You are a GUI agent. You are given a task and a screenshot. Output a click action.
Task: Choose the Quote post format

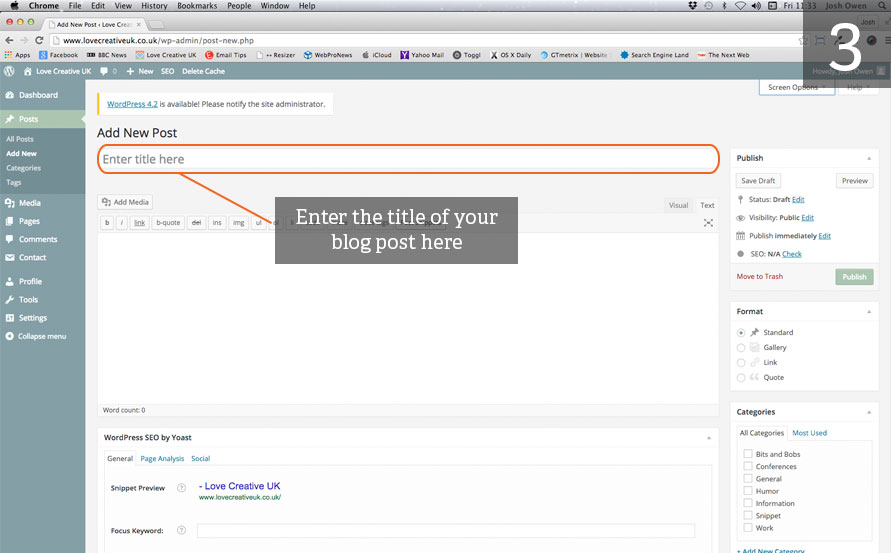click(741, 377)
